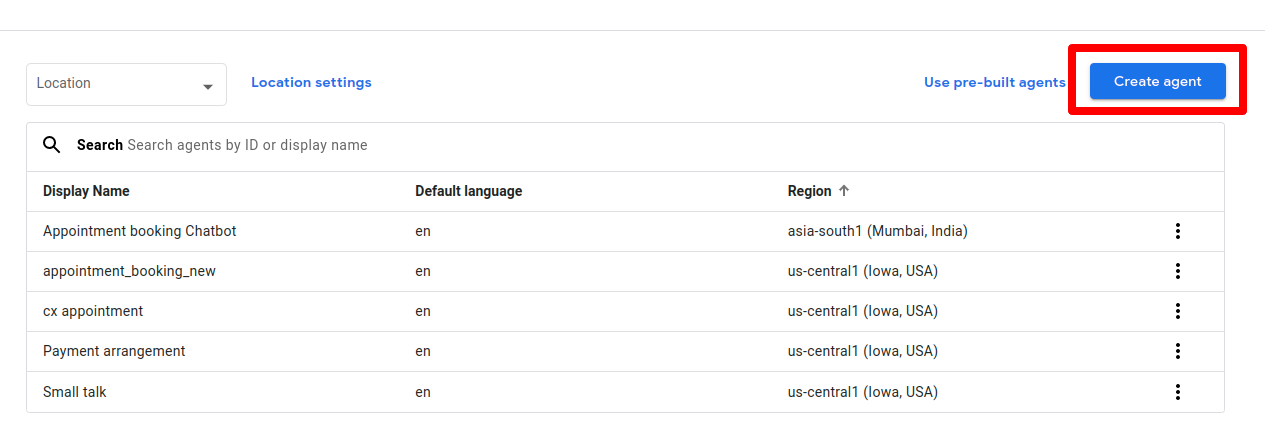Screen dimensions: 1265x435
Task: Open three-dot menu for Payment arrangement
Action: coord(1178,351)
